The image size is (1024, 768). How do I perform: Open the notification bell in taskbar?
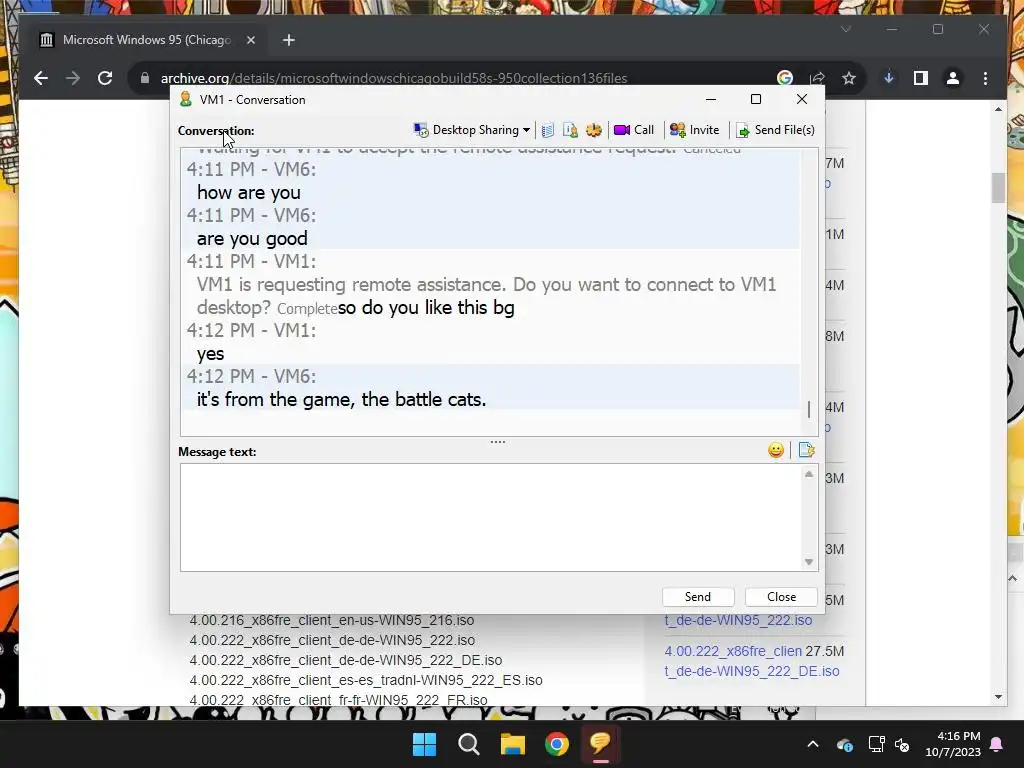pyautogui.click(x=997, y=744)
